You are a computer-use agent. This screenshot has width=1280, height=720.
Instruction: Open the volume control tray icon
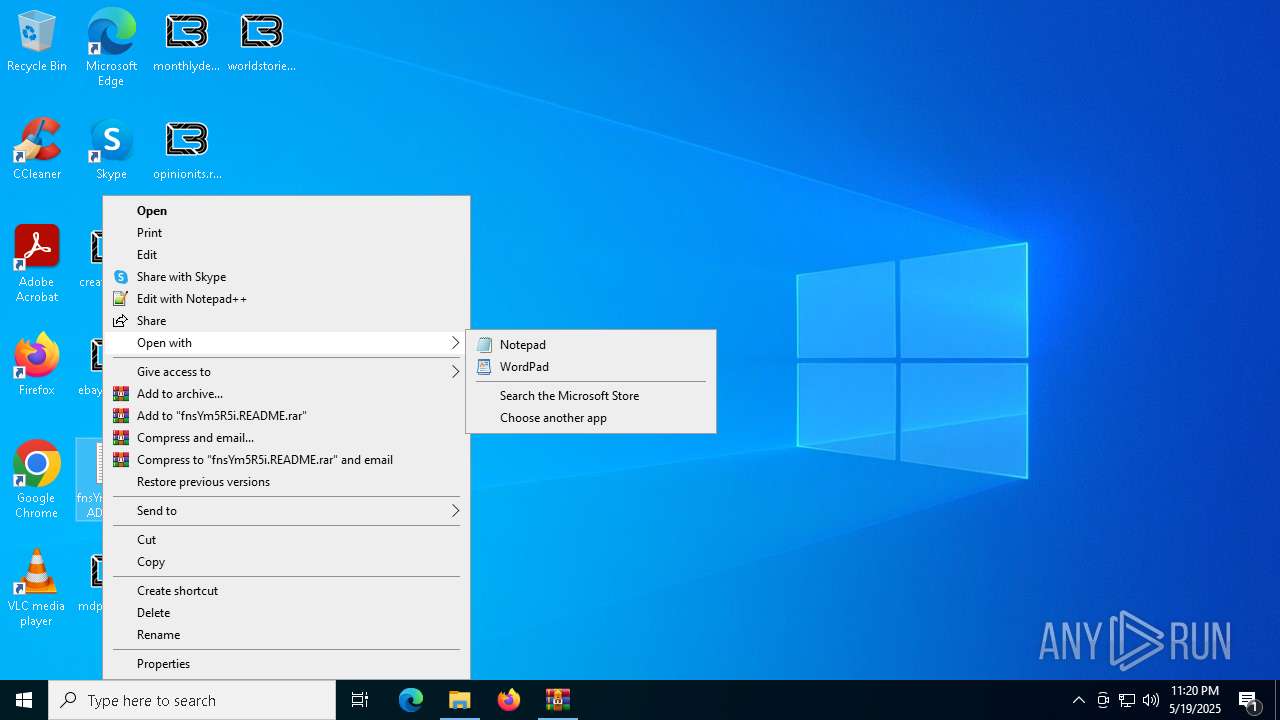click(1151, 700)
